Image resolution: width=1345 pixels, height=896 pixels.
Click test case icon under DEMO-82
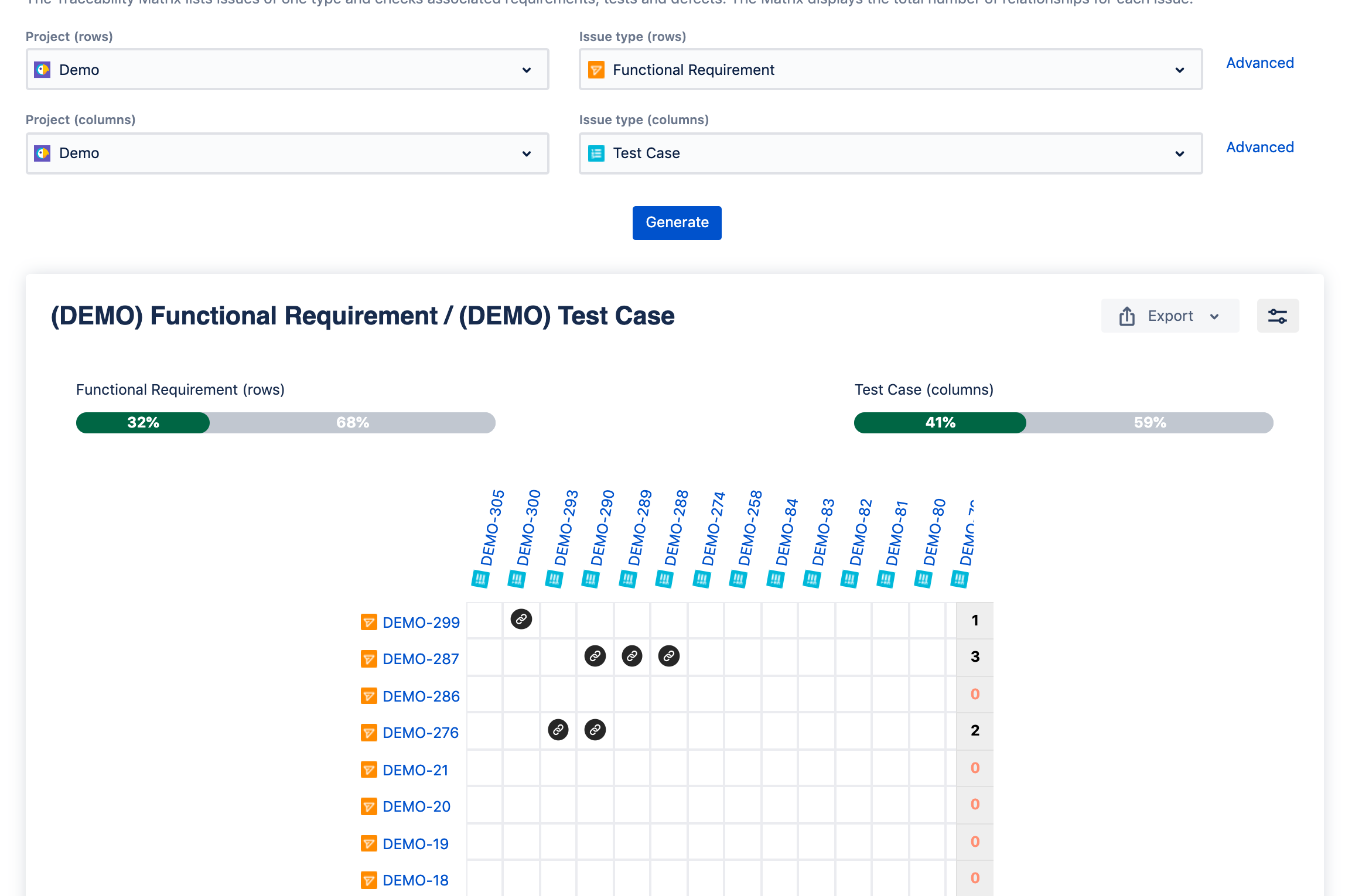click(849, 580)
